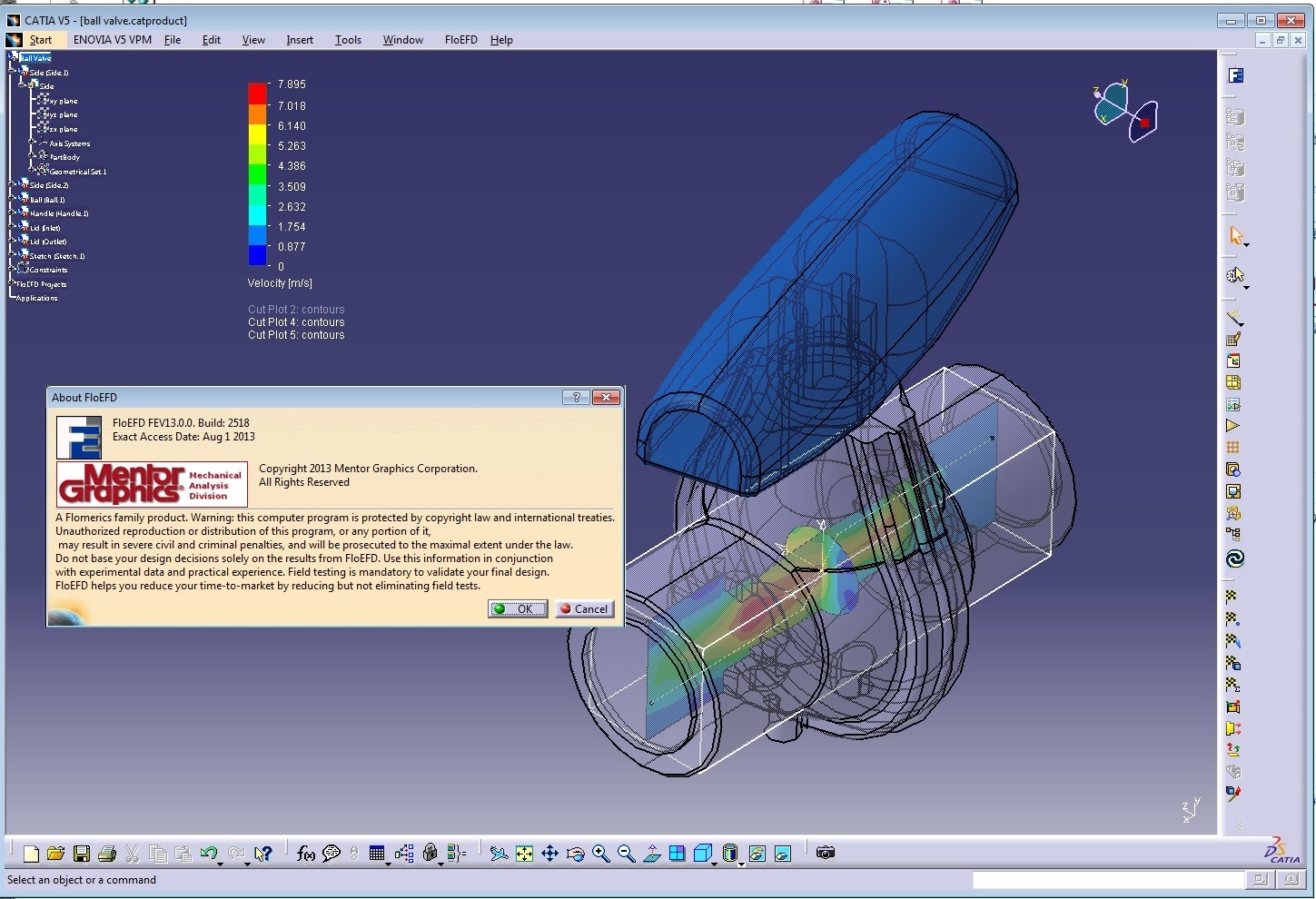This screenshot has width=1316, height=899.
Task: Open the ENOVIA V5 VPM menu
Action: coord(113,40)
